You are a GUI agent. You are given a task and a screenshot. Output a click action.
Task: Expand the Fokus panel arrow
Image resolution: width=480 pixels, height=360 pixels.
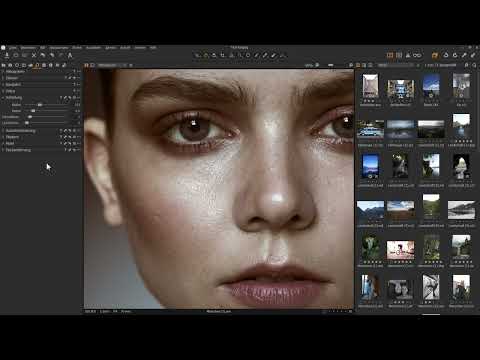coord(3,91)
